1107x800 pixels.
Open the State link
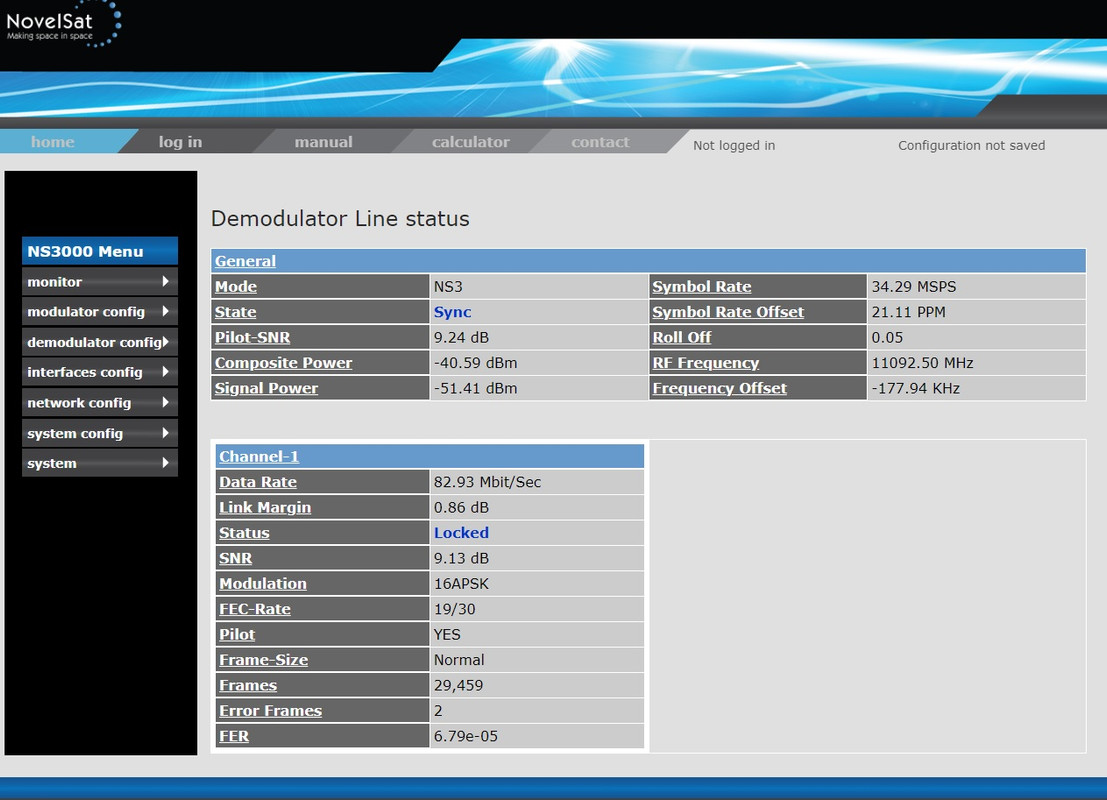tap(235, 311)
